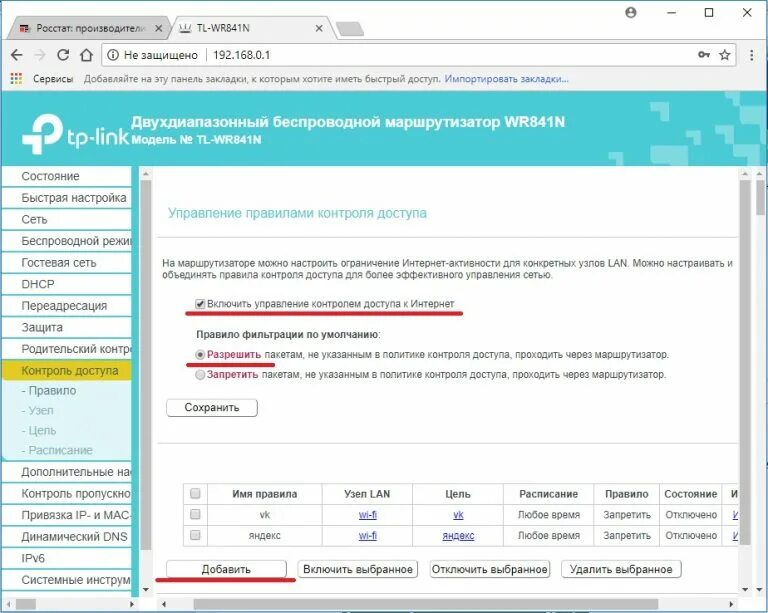768x613 pixels.
Task: Open Переадресация menu item
Action: [67, 306]
